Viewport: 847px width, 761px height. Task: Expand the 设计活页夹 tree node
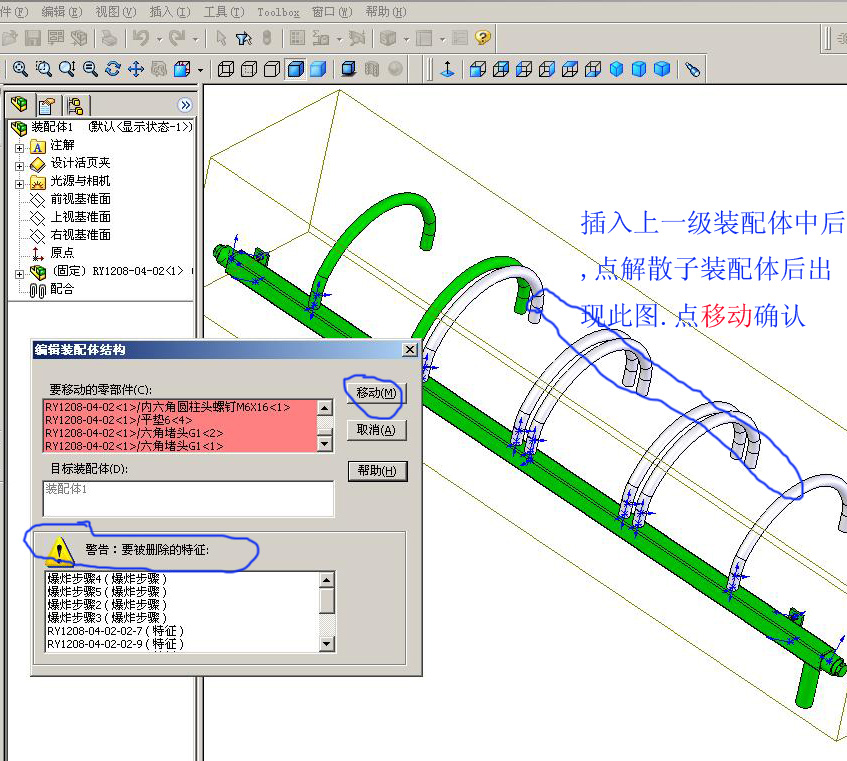pos(19,166)
